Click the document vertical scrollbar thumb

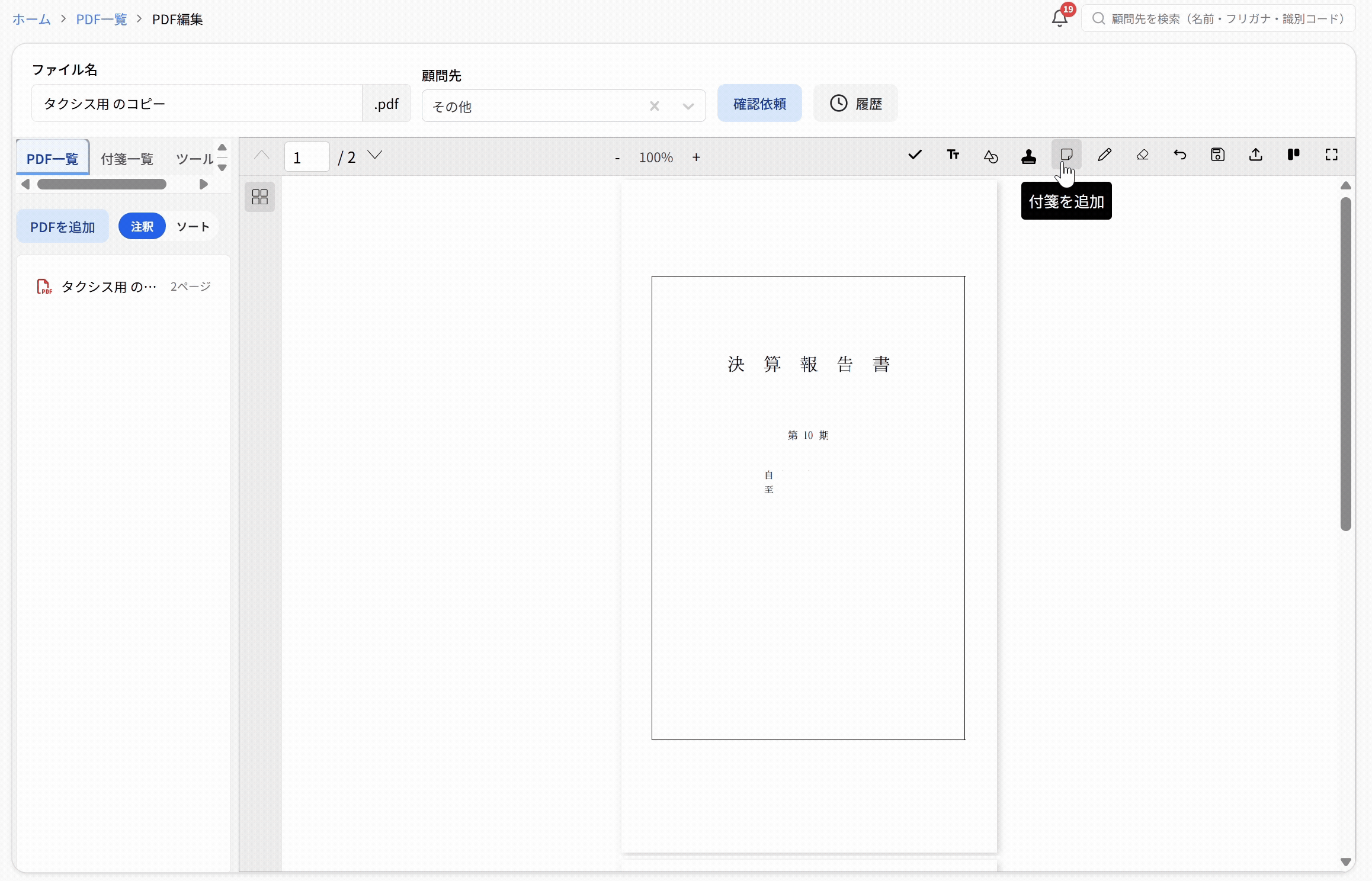1345,364
